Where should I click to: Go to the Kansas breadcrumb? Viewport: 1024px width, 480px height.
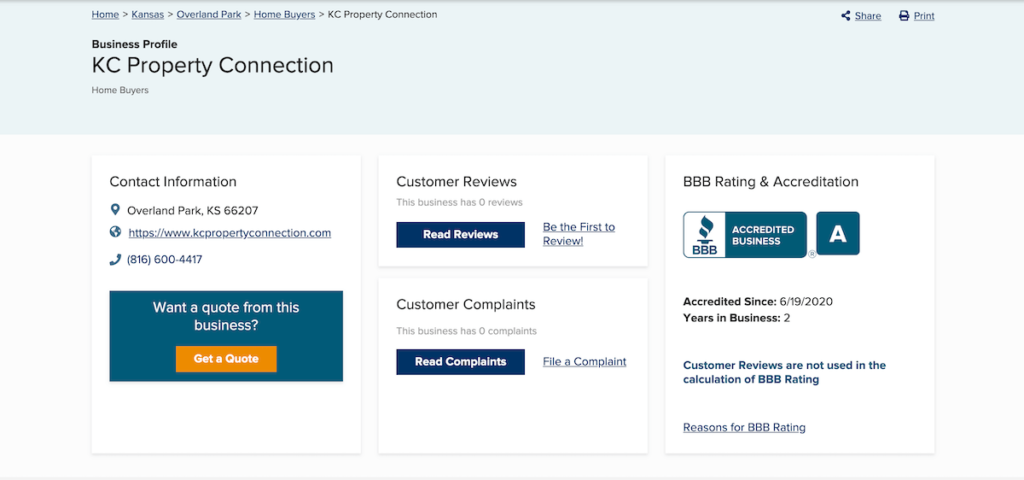click(148, 14)
